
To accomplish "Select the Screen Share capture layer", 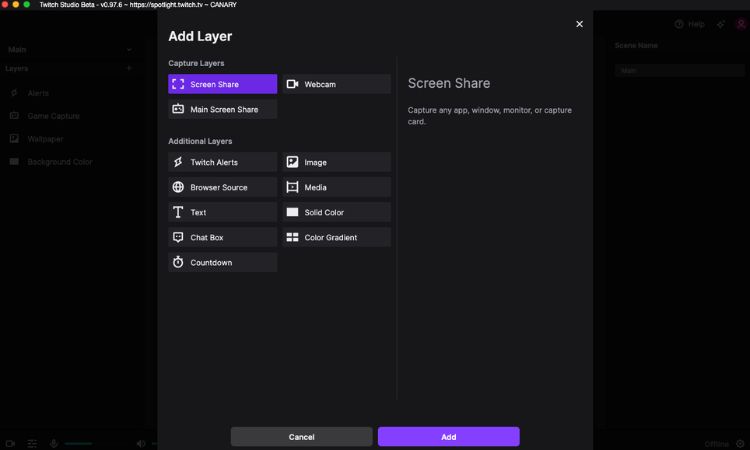I will click(222, 84).
